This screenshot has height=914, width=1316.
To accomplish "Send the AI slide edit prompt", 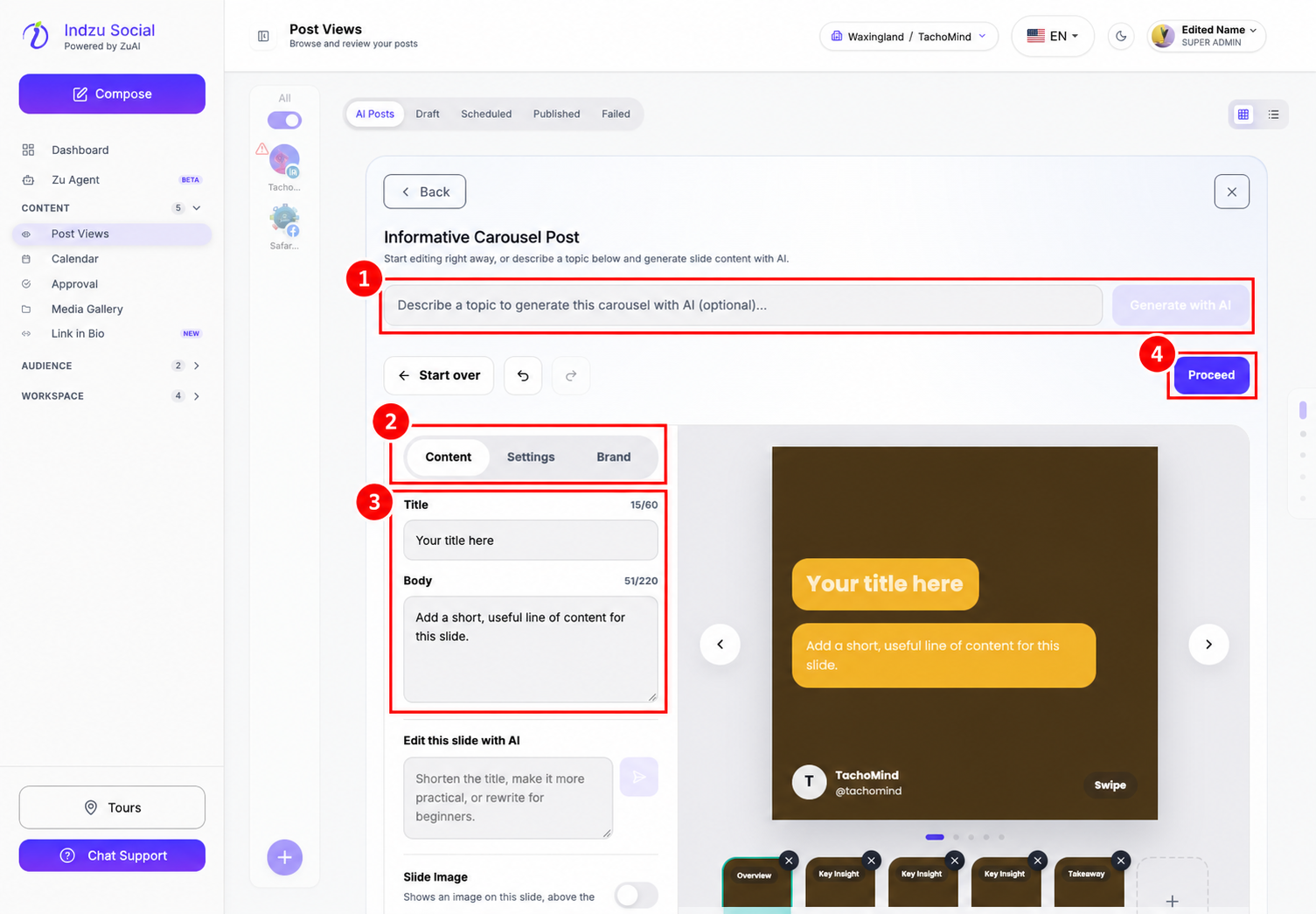I will [x=639, y=777].
